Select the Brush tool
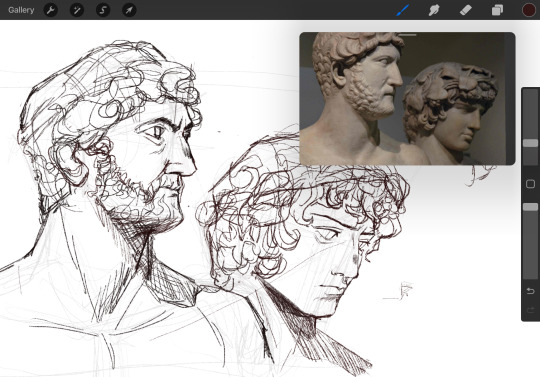This screenshot has height=377, width=540. point(402,10)
